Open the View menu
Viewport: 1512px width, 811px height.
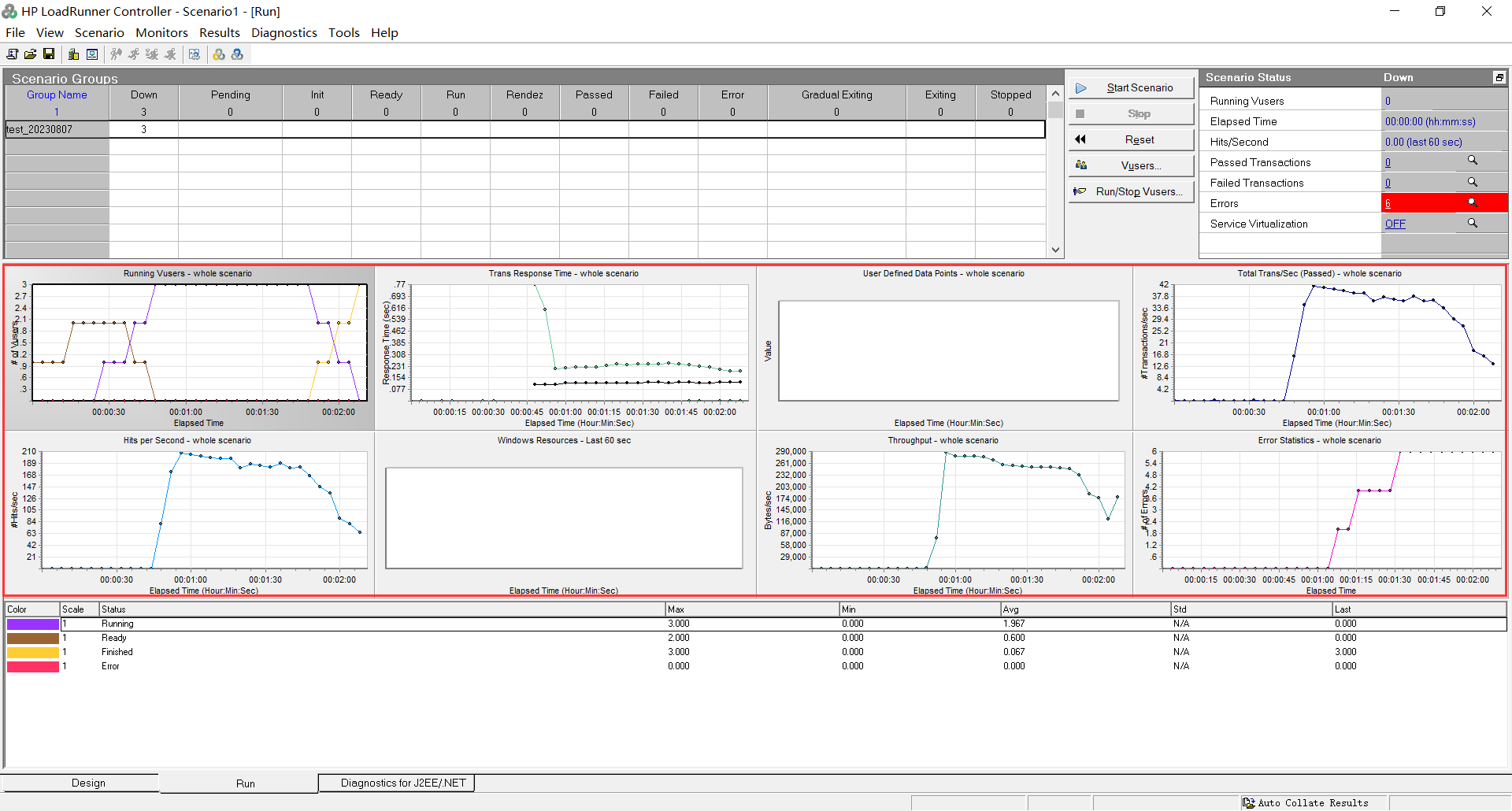(50, 32)
